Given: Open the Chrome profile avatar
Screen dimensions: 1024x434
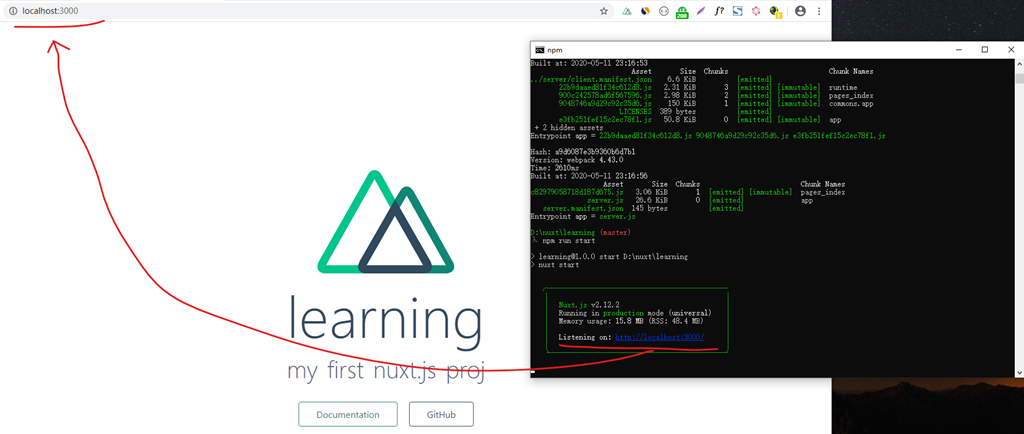Looking at the screenshot, I should [x=801, y=11].
